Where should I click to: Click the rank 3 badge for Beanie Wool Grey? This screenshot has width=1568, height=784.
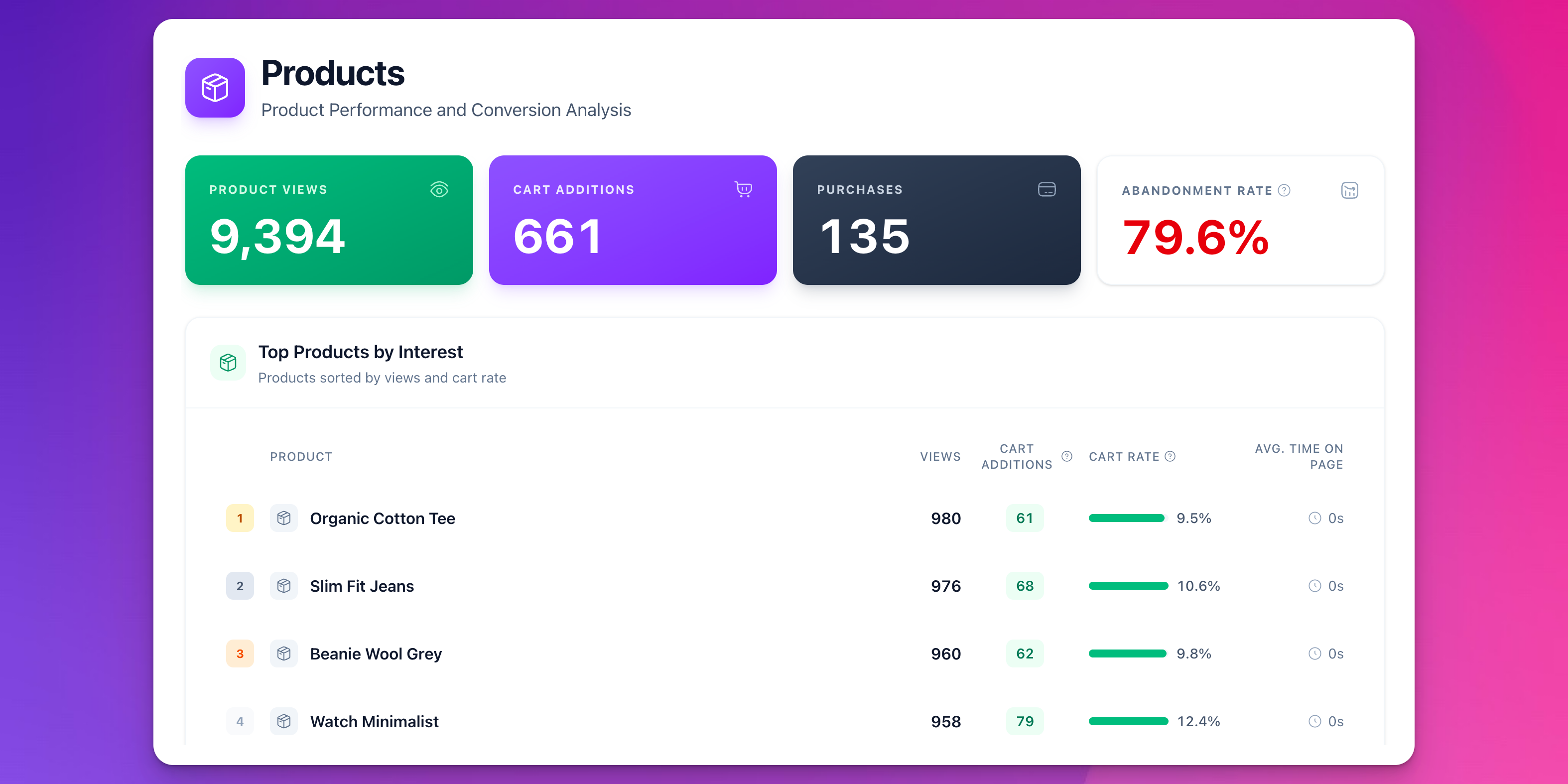pyautogui.click(x=240, y=653)
